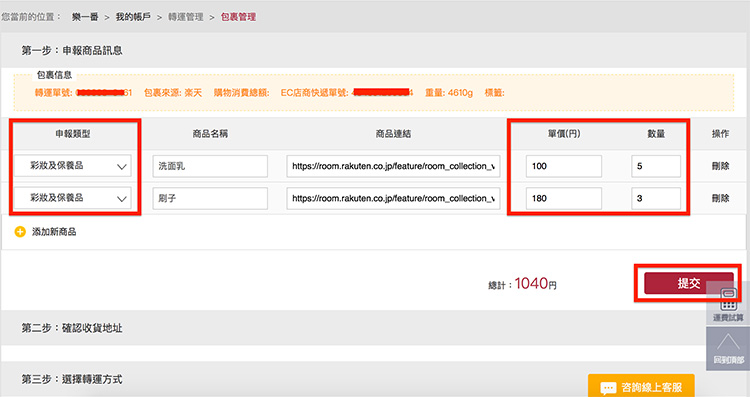This screenshot has height=397, width=750.
Task: Click the chat bubble icon for online support
Action: (607, 387)
